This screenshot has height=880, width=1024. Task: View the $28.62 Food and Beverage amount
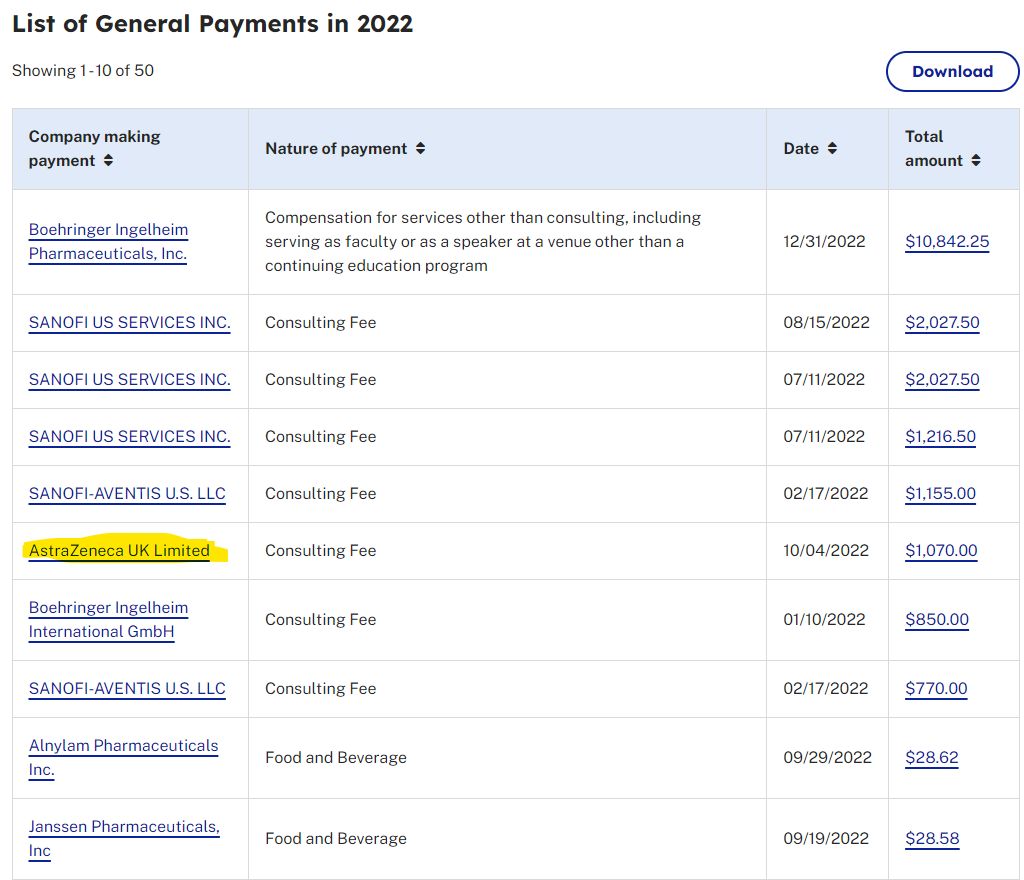(x=931, y=758)
